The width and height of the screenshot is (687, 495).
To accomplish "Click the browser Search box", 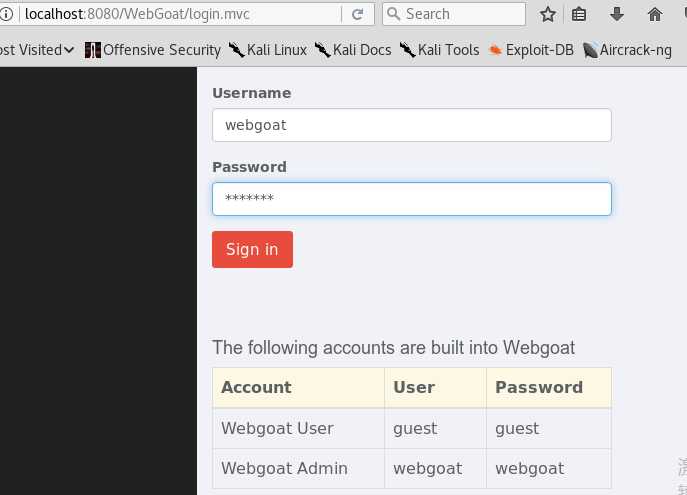I will click(x=454, y=14).
